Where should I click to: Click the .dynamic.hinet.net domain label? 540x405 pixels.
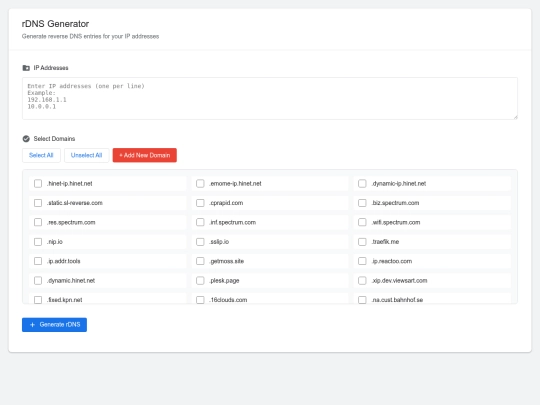coord(71,280)
